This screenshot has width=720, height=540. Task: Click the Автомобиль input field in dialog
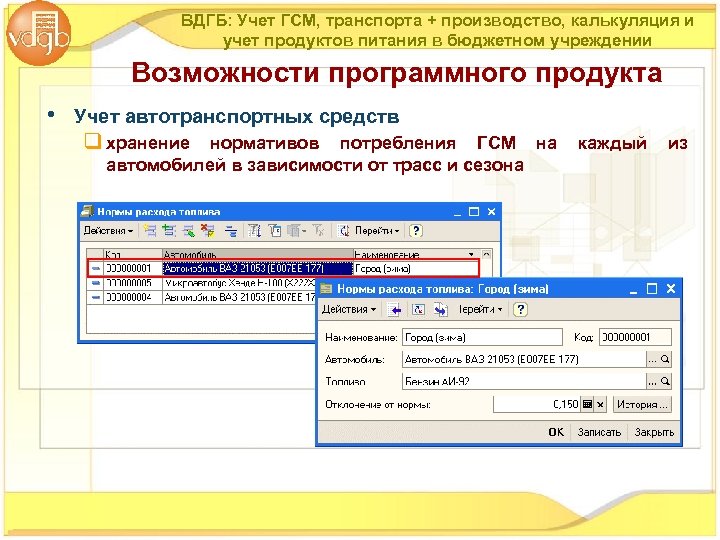tap(524, 360)
